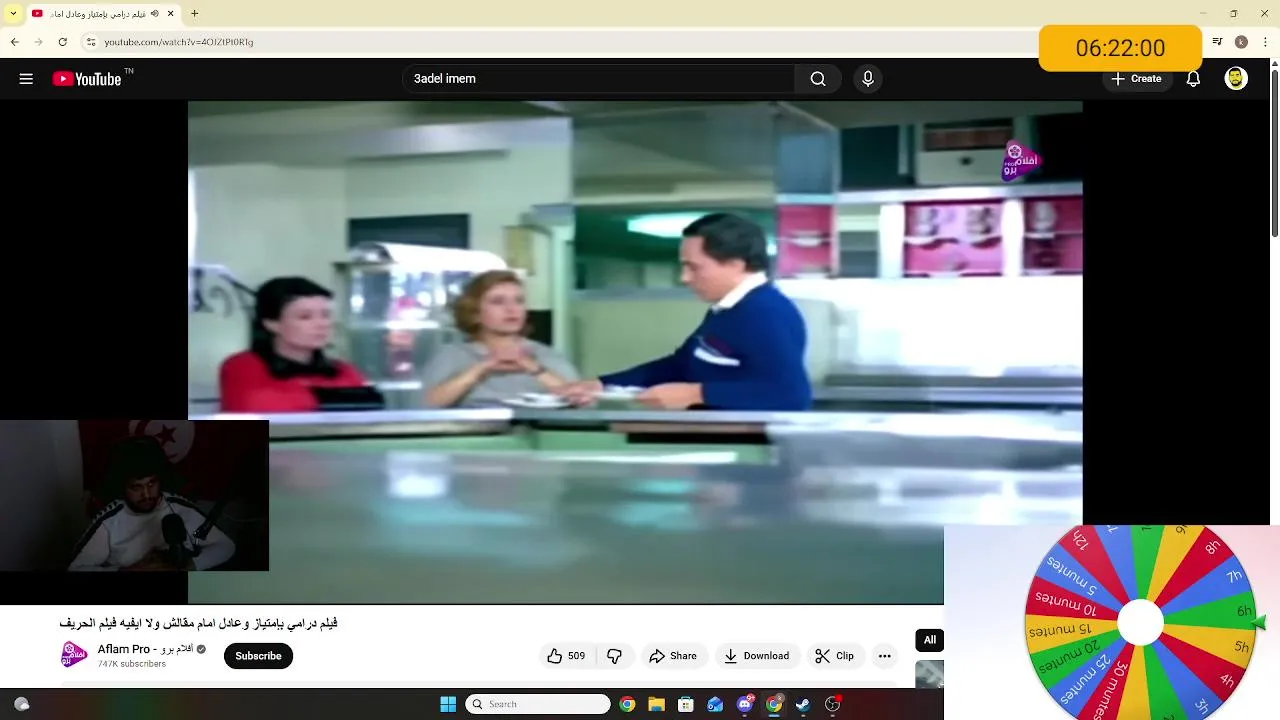Click the address bar URL

tap(179, 42)
